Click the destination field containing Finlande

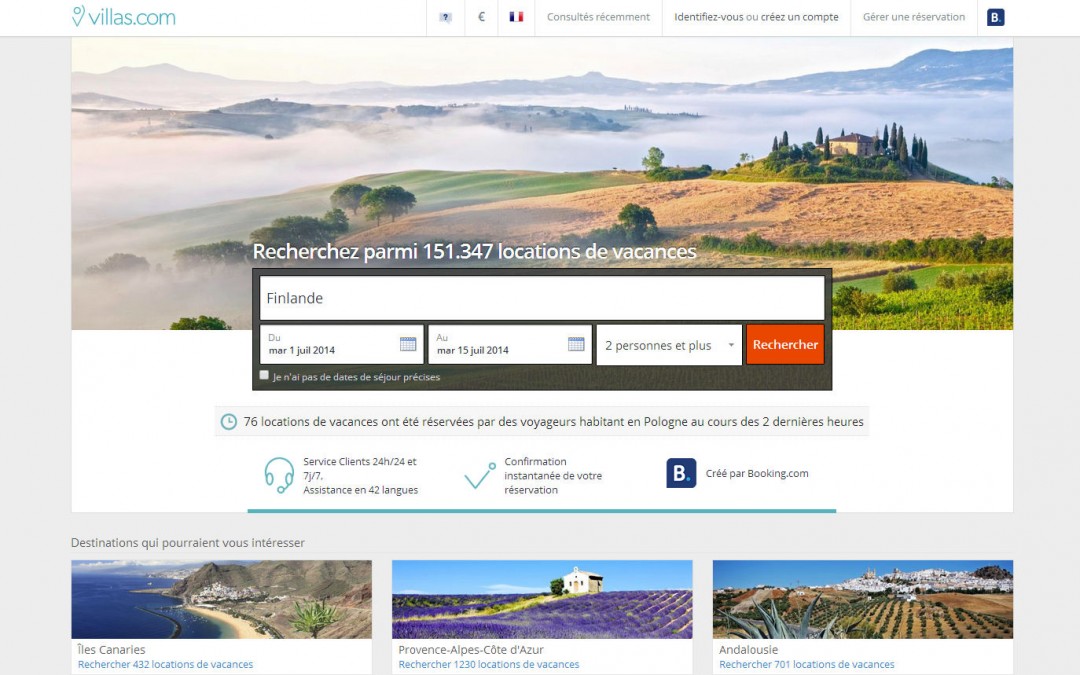tap(542, 298)
